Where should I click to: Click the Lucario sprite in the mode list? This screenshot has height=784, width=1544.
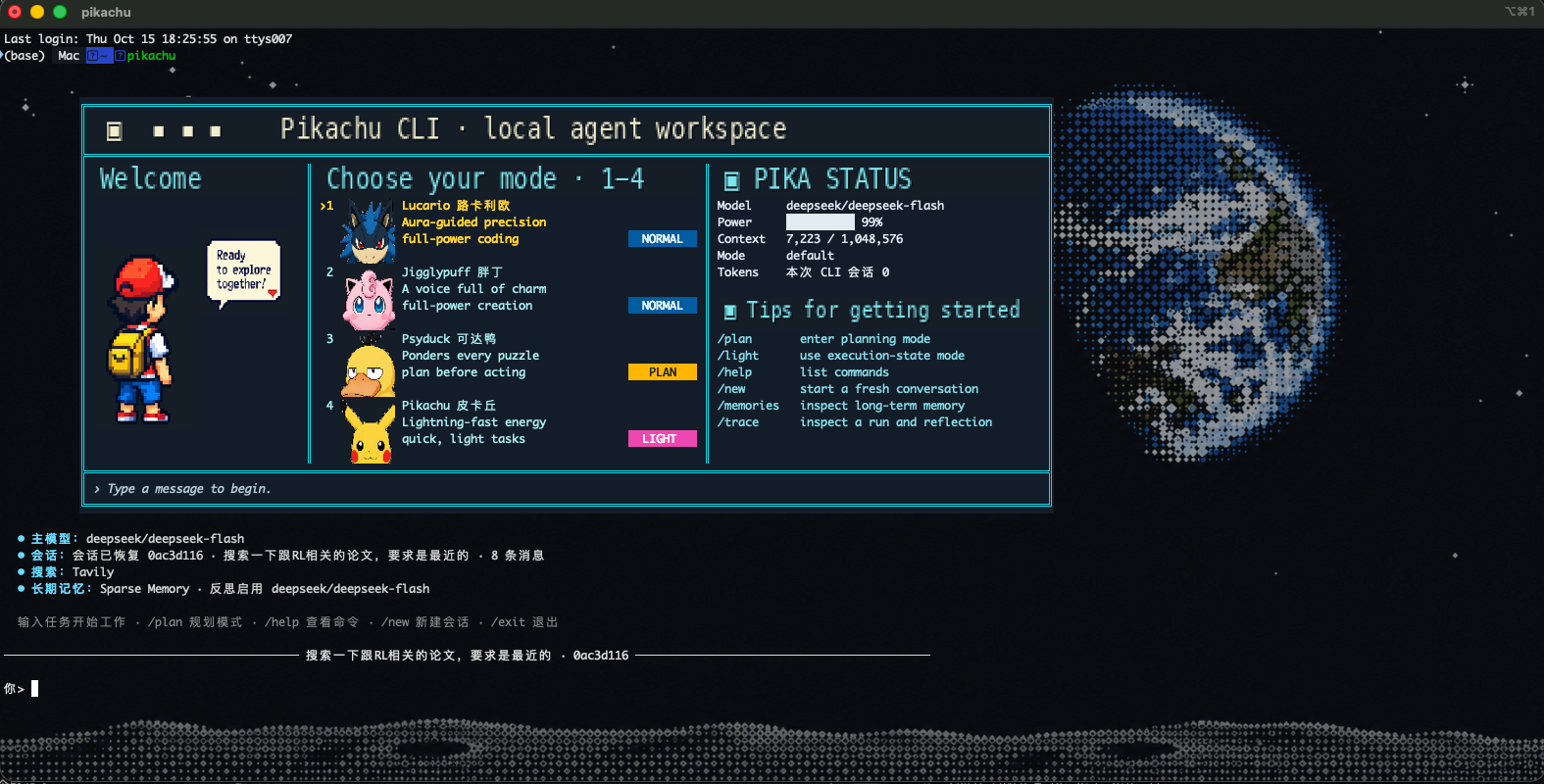click(x=369, y=232)
